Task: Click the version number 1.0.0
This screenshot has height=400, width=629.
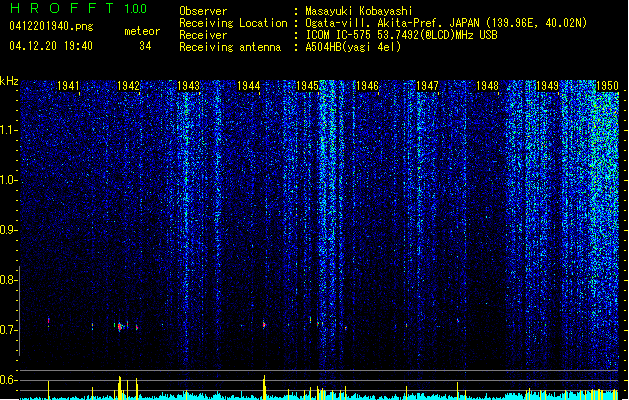Action: pyautogui.click(x=136, y=8)
